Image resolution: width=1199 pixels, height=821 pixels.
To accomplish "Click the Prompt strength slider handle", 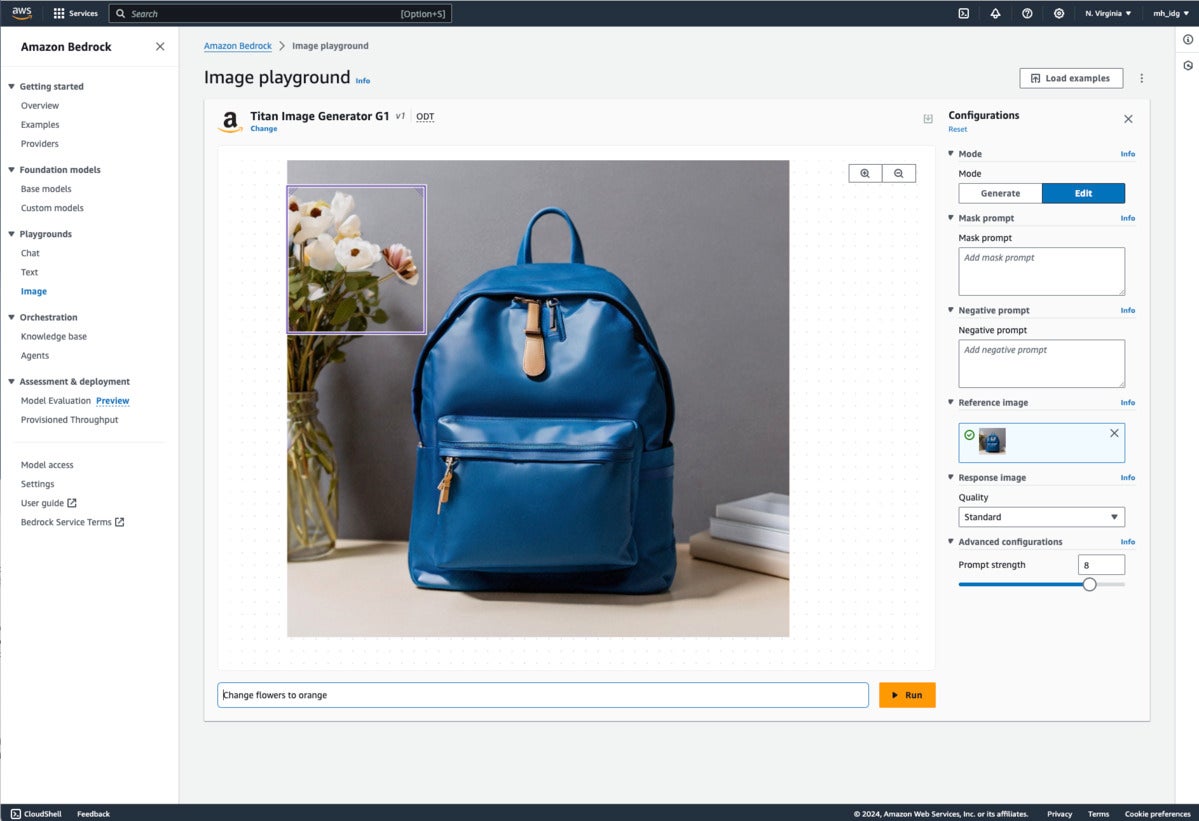I will [x=1089, y=584].
